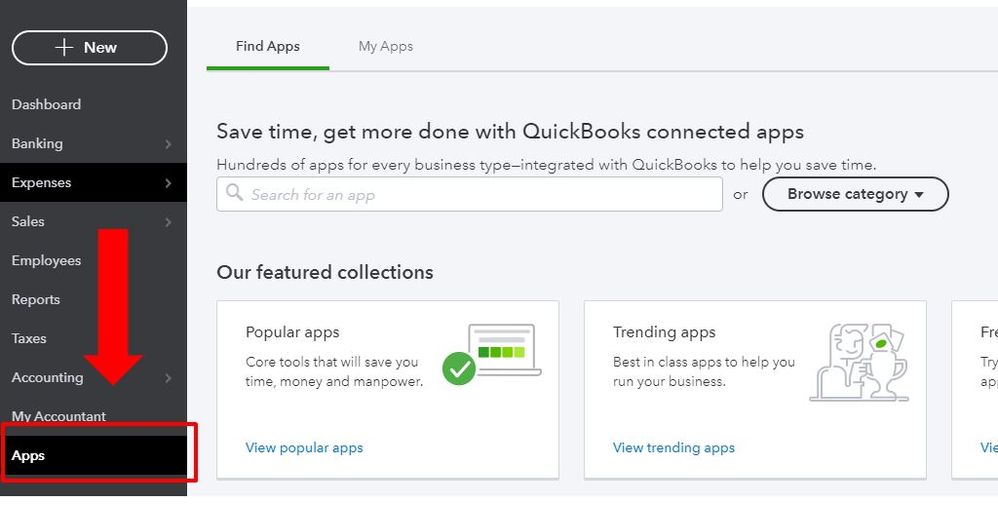Click the View trending apps link
The image size is (998, 506).
673,447
